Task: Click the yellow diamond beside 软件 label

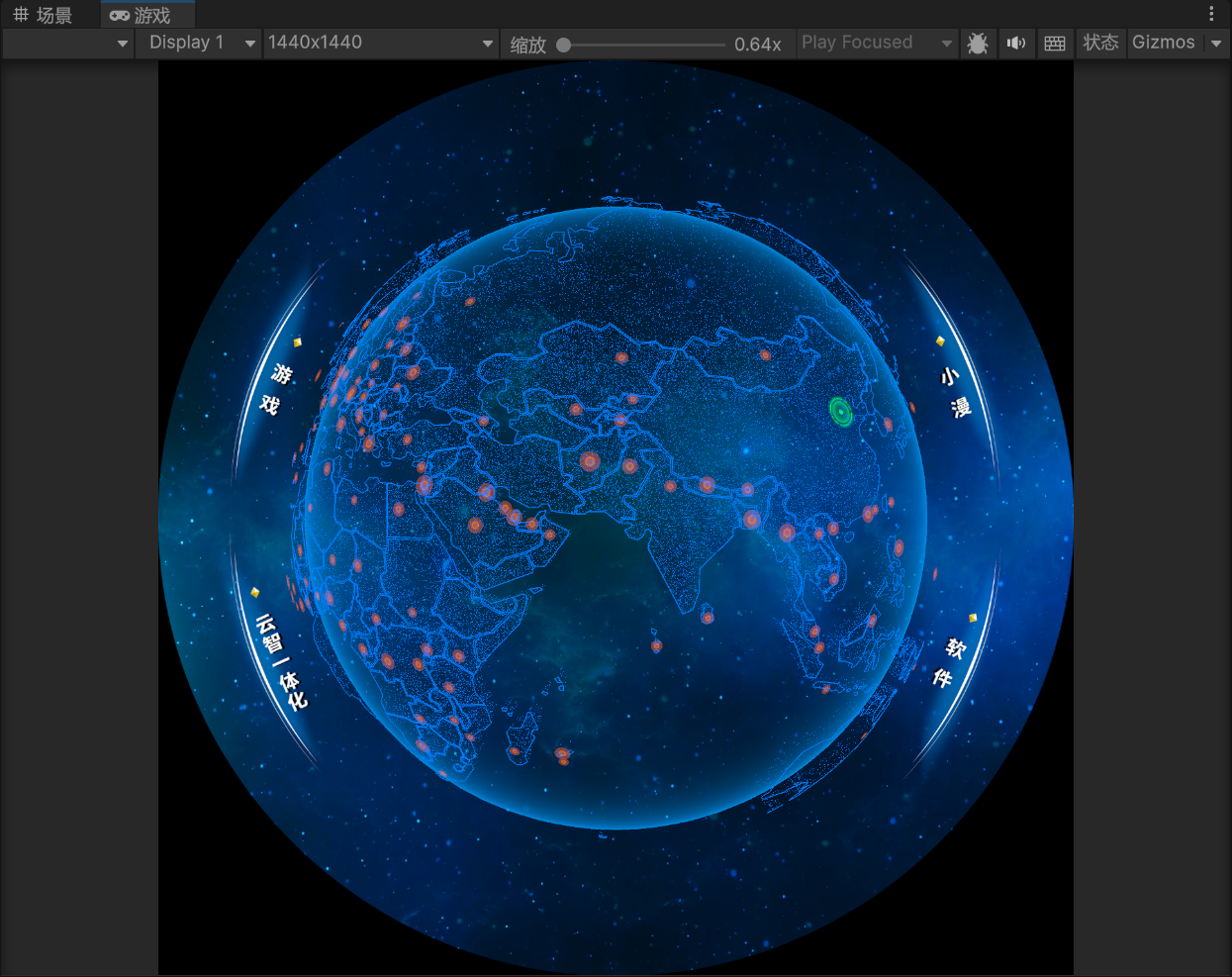Action: (x=973, y=618)
